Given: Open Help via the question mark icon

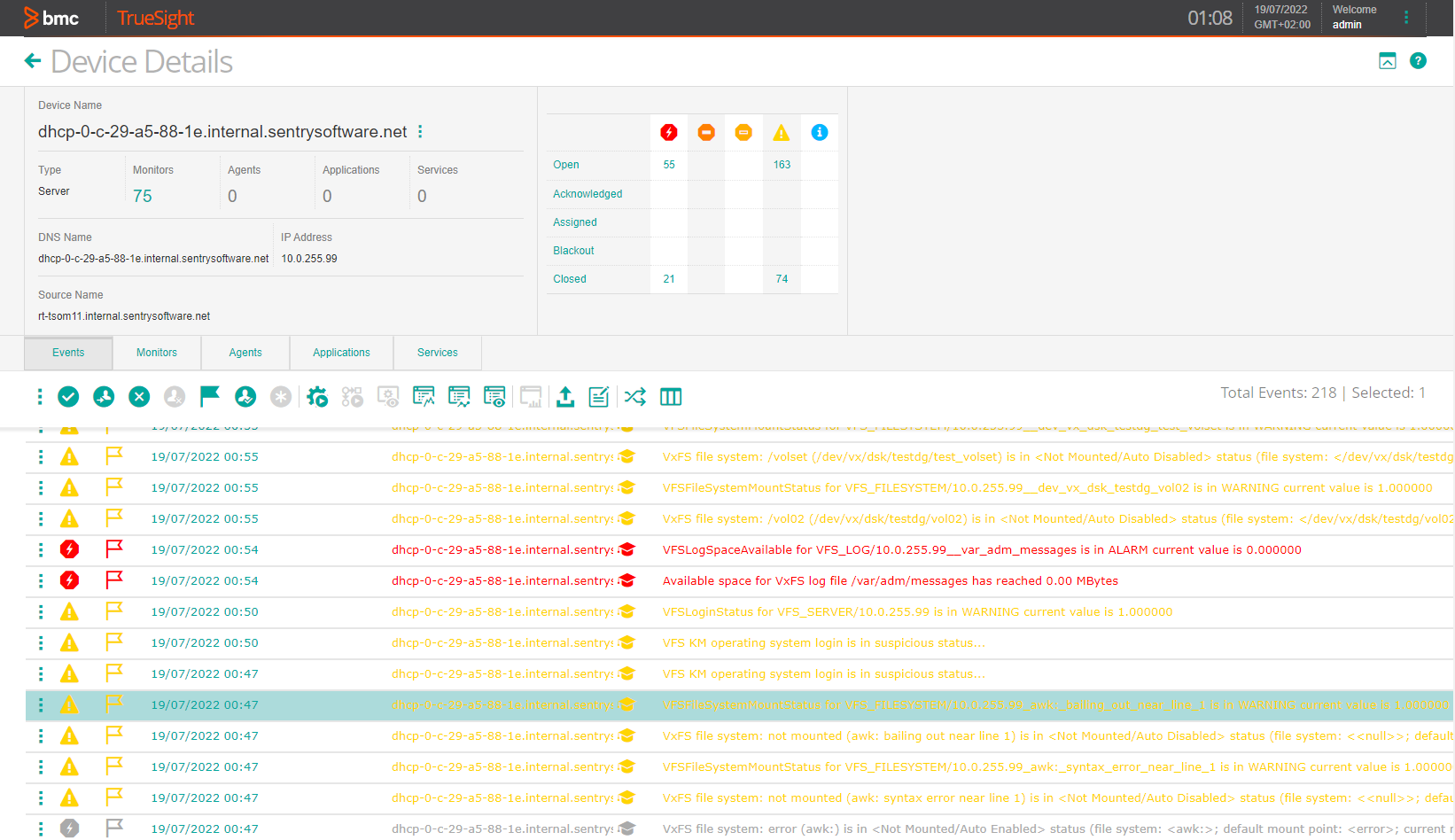Looking at the screenshot, I should coord(1418,60).
